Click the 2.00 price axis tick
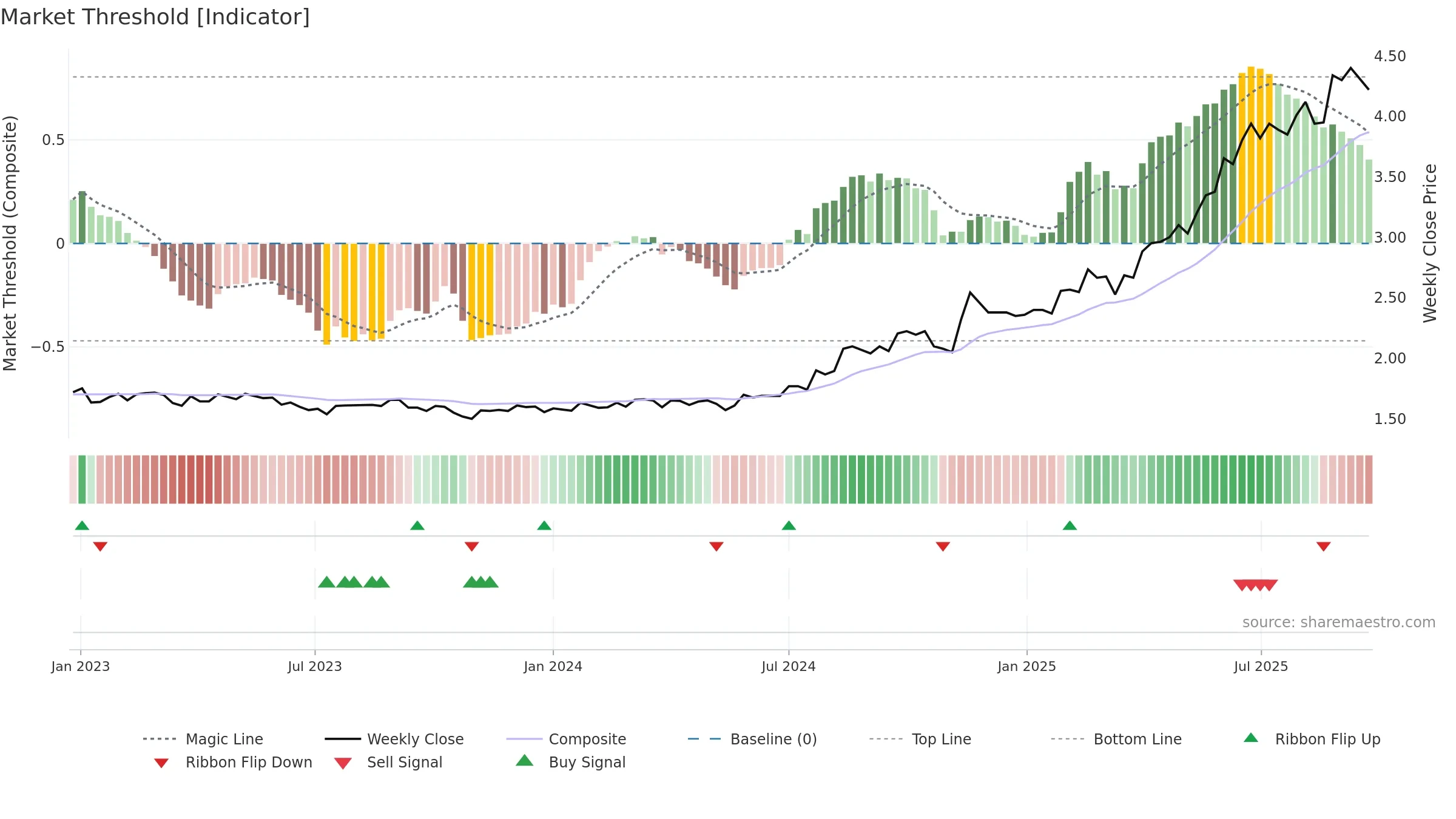The image size is (1456, 819). pyautogui.click(x=1390, y=359)
